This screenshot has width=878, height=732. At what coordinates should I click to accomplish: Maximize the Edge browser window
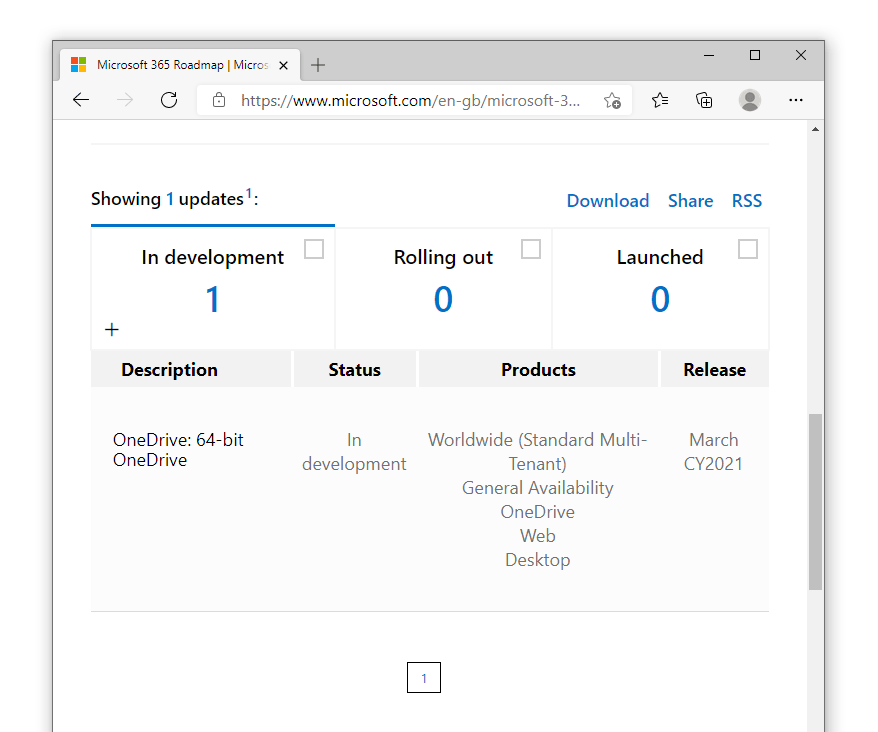(x=755, y=55)
